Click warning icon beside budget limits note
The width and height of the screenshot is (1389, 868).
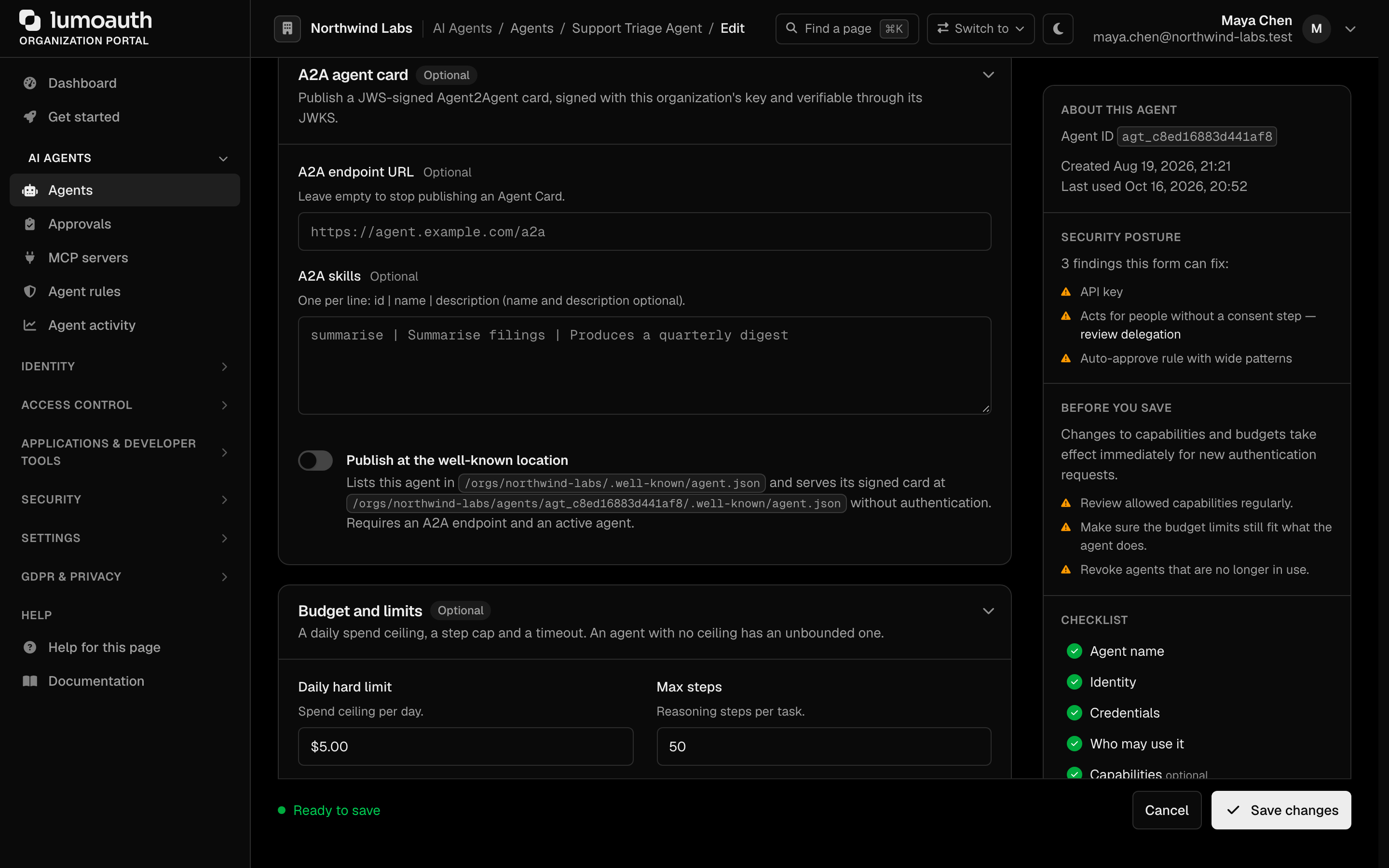(1066, 527)
